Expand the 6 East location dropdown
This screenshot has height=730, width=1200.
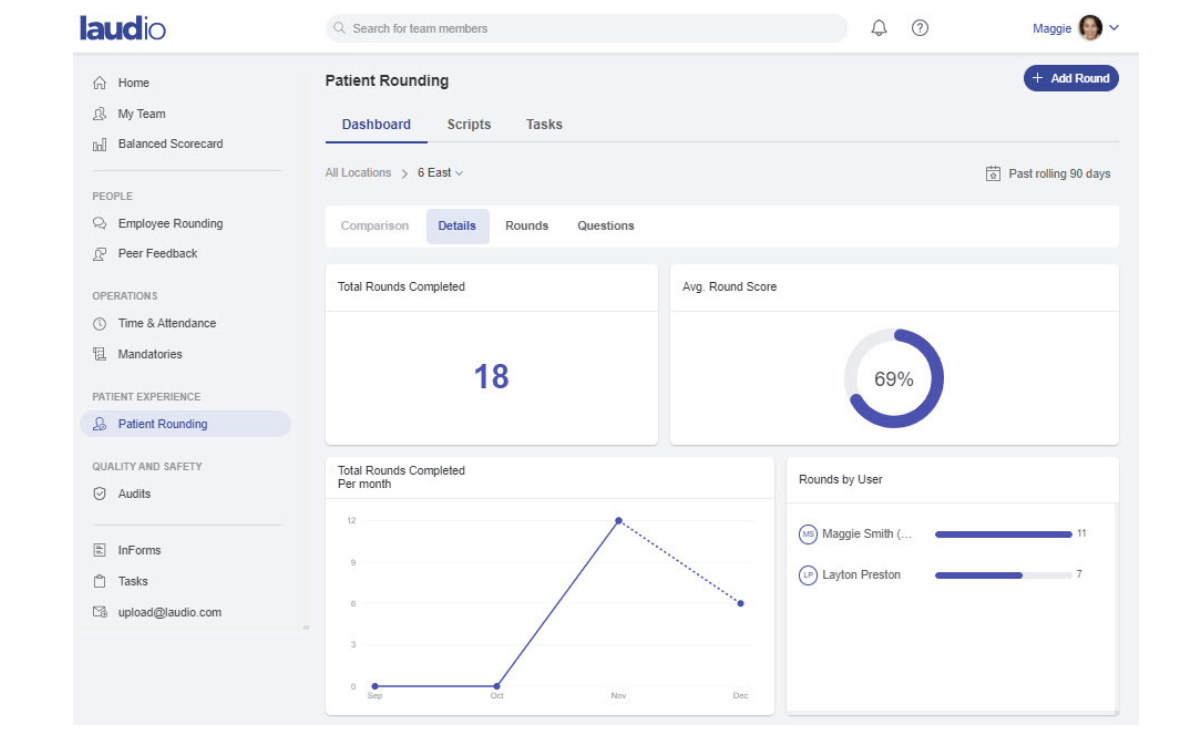(x=440, y=173)
